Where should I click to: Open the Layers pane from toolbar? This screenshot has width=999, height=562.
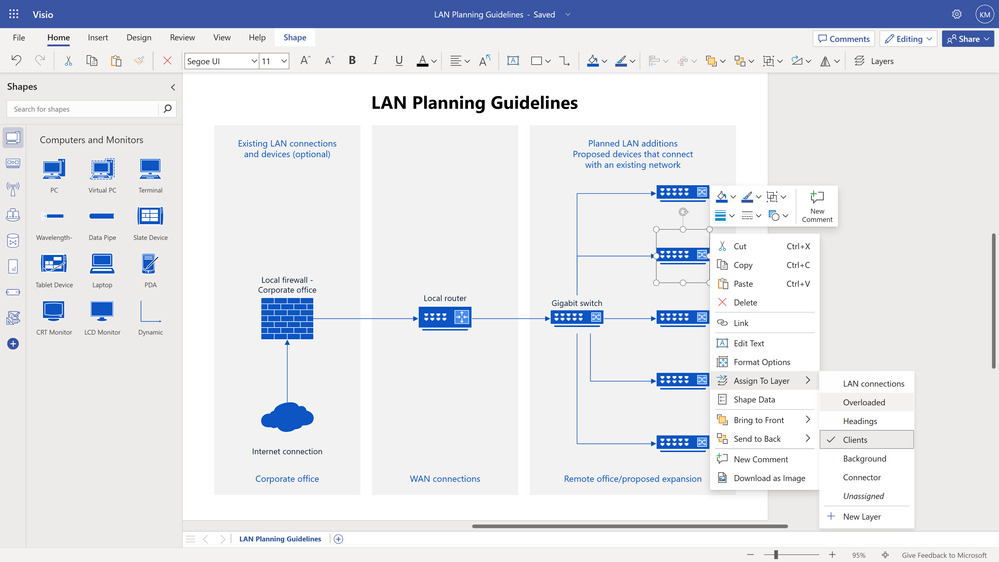[x=874, y=61]
